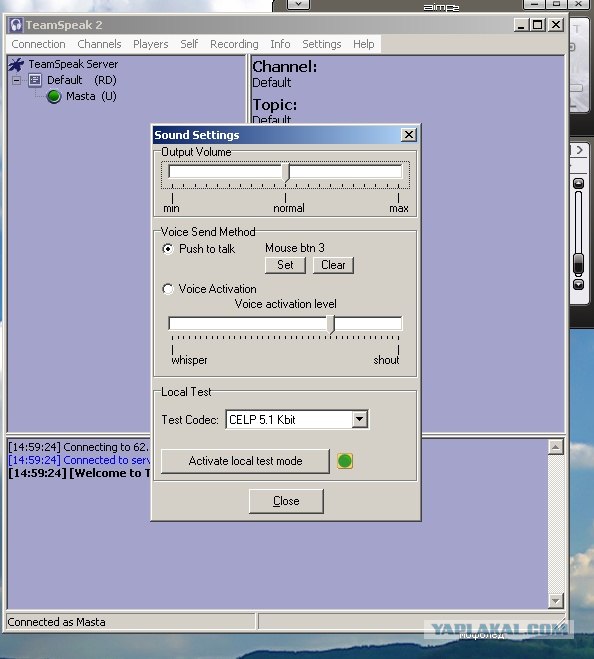This screenshot has width=594, height=659.
Task: Click the 'shout' label under activation slider
Action: pyautogui.click(x=386, y=360)
